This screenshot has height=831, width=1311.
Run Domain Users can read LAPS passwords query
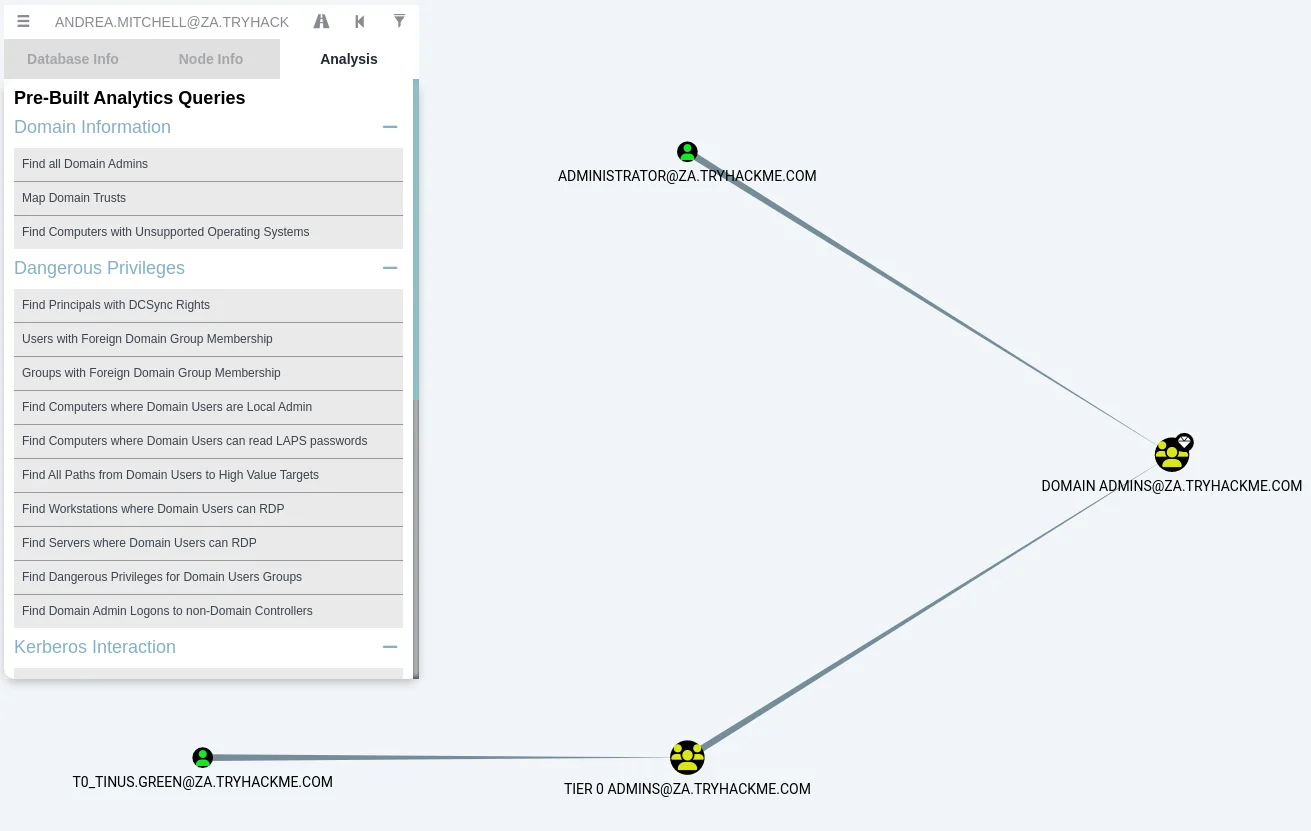pyautogui.click(x=208, y=441)
